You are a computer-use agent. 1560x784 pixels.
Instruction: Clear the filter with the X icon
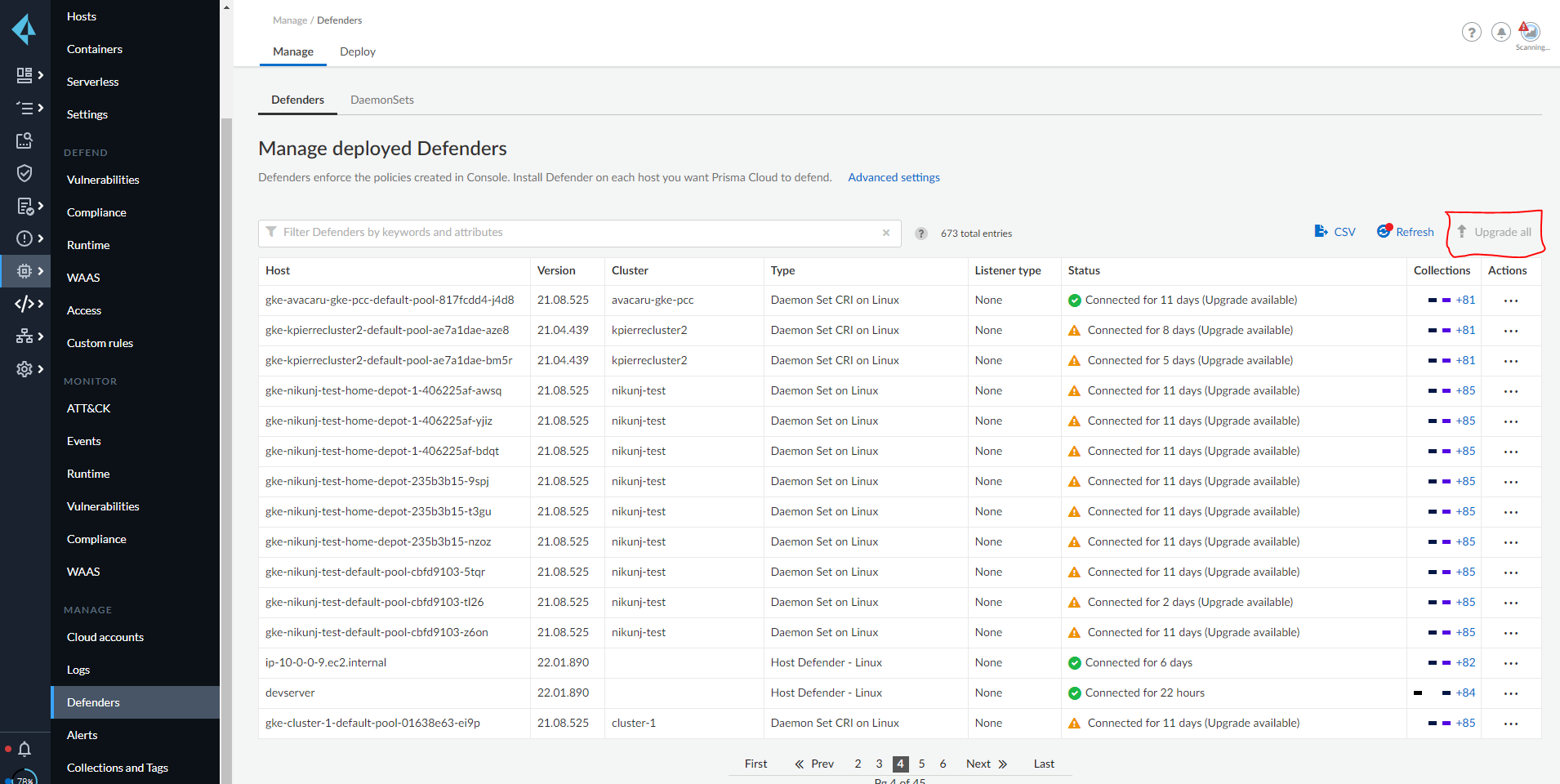click(x=886, y=233)
